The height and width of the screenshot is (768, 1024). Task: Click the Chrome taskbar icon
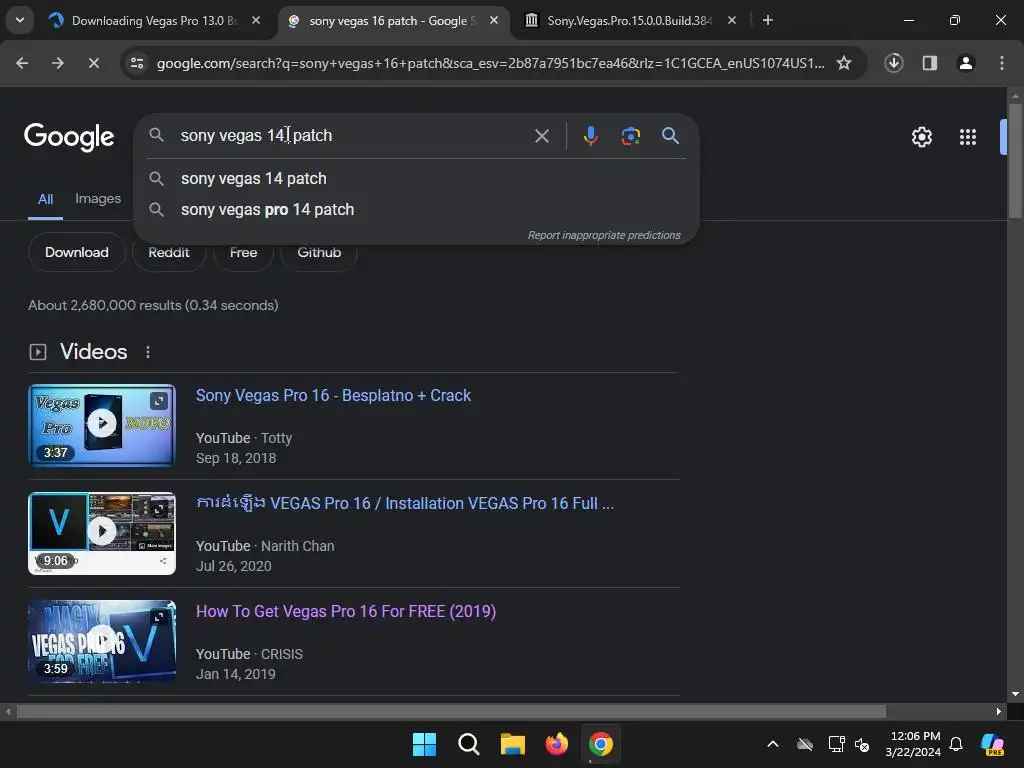click(601, 744)
